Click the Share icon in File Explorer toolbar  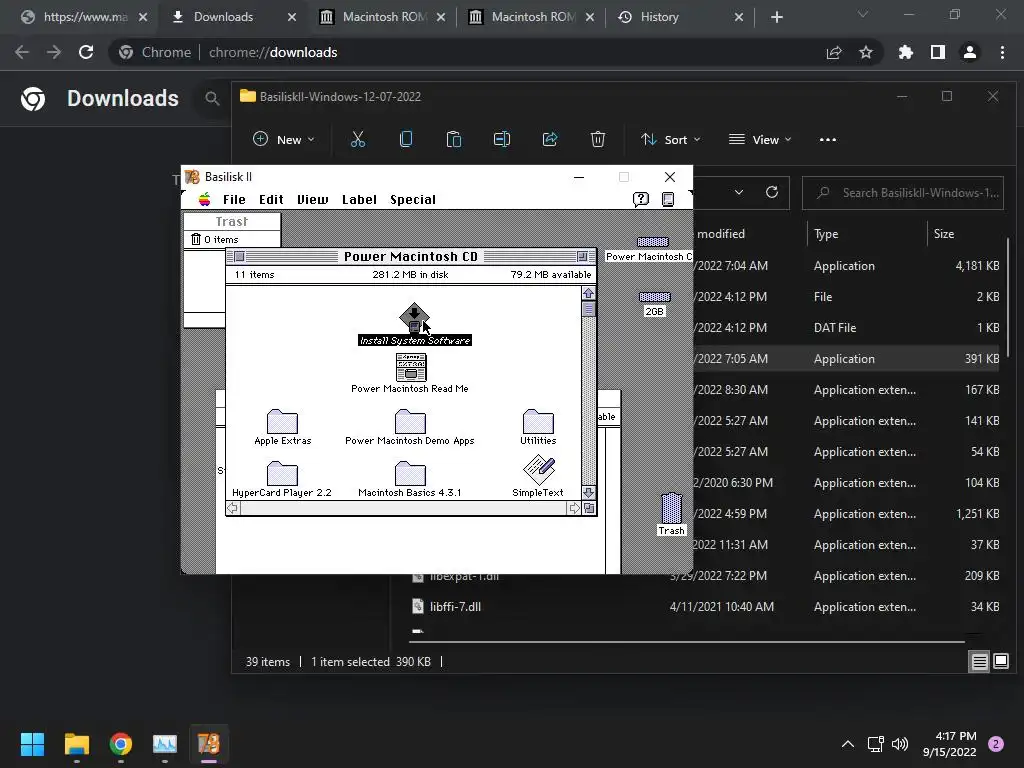pyautogui.click(x=550, y=139)
